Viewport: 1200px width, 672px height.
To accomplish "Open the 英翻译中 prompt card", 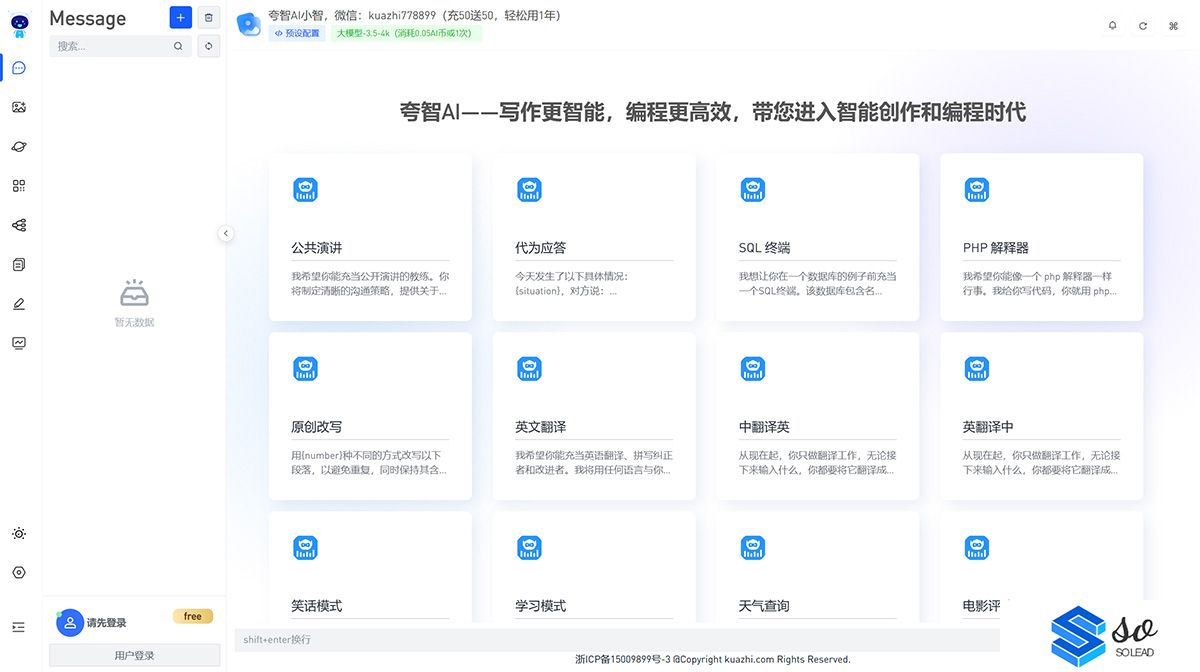I will (1041, 416).
